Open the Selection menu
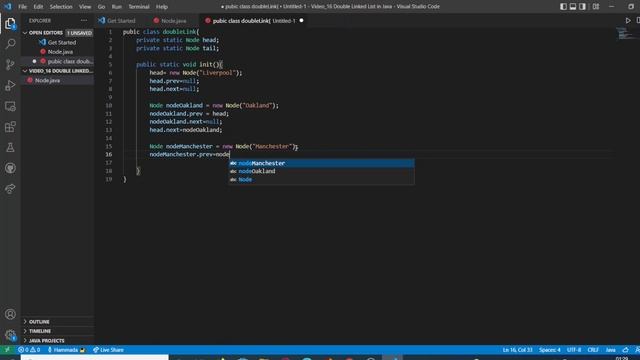640x360 pixels. click(x=61, y=7)
